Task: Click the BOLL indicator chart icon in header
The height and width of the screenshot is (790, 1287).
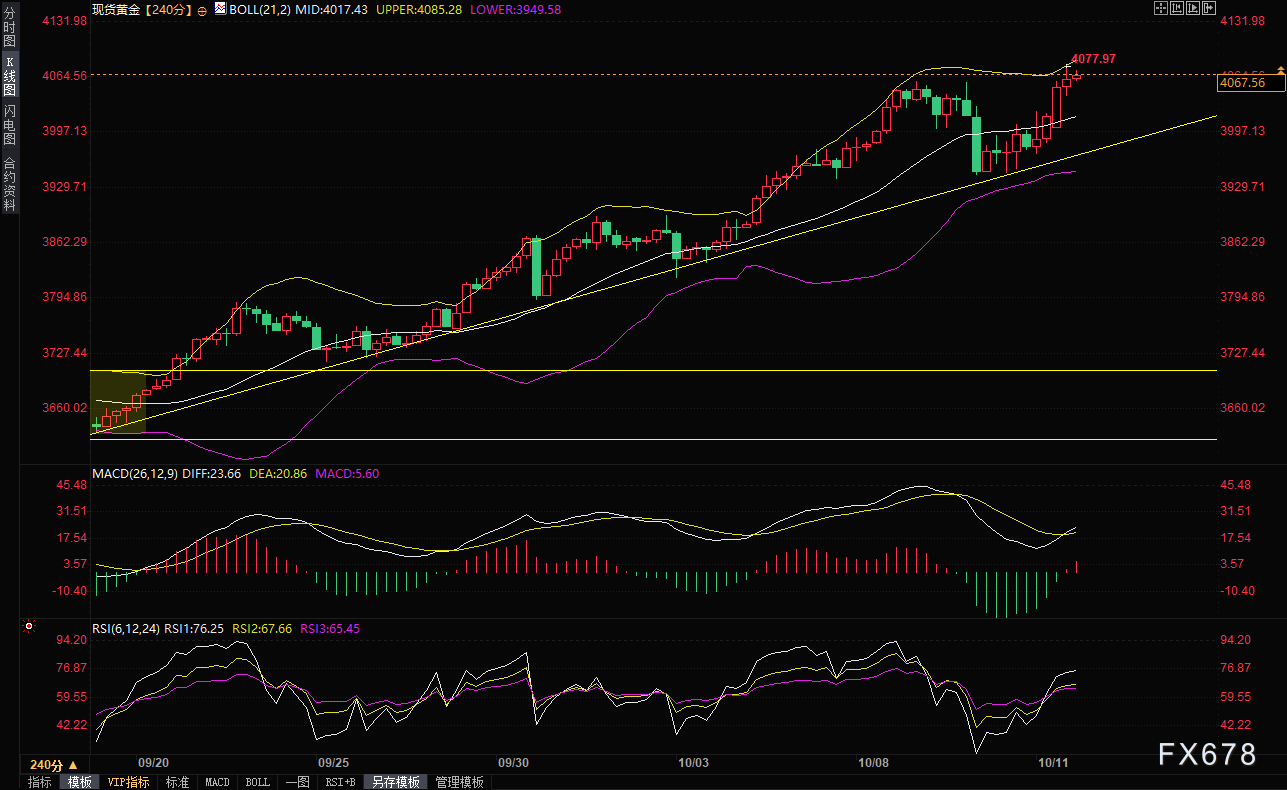Action: 220,8
